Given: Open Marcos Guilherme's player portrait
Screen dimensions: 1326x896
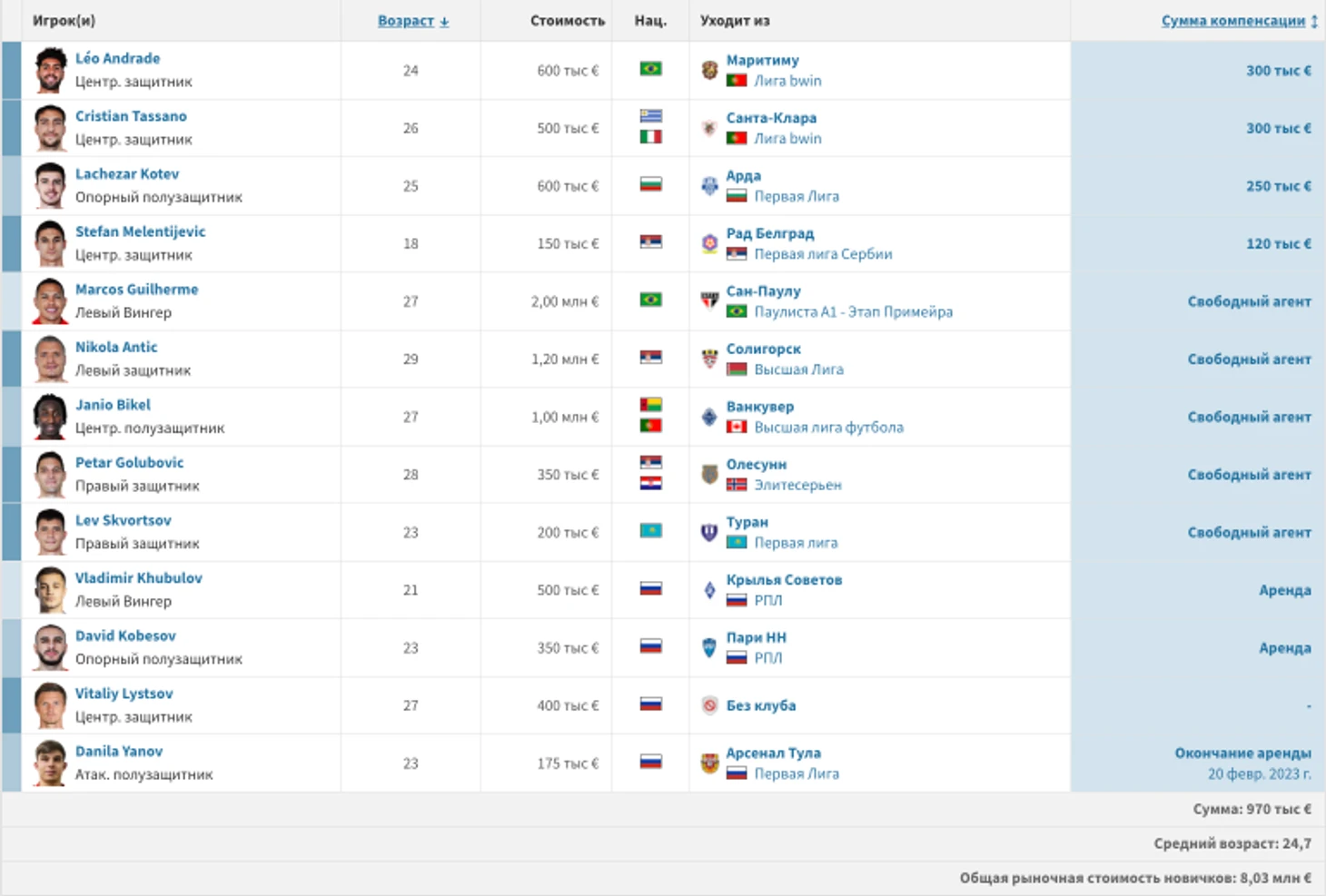Looking at the screenshot, I should (x=51, y=300).
